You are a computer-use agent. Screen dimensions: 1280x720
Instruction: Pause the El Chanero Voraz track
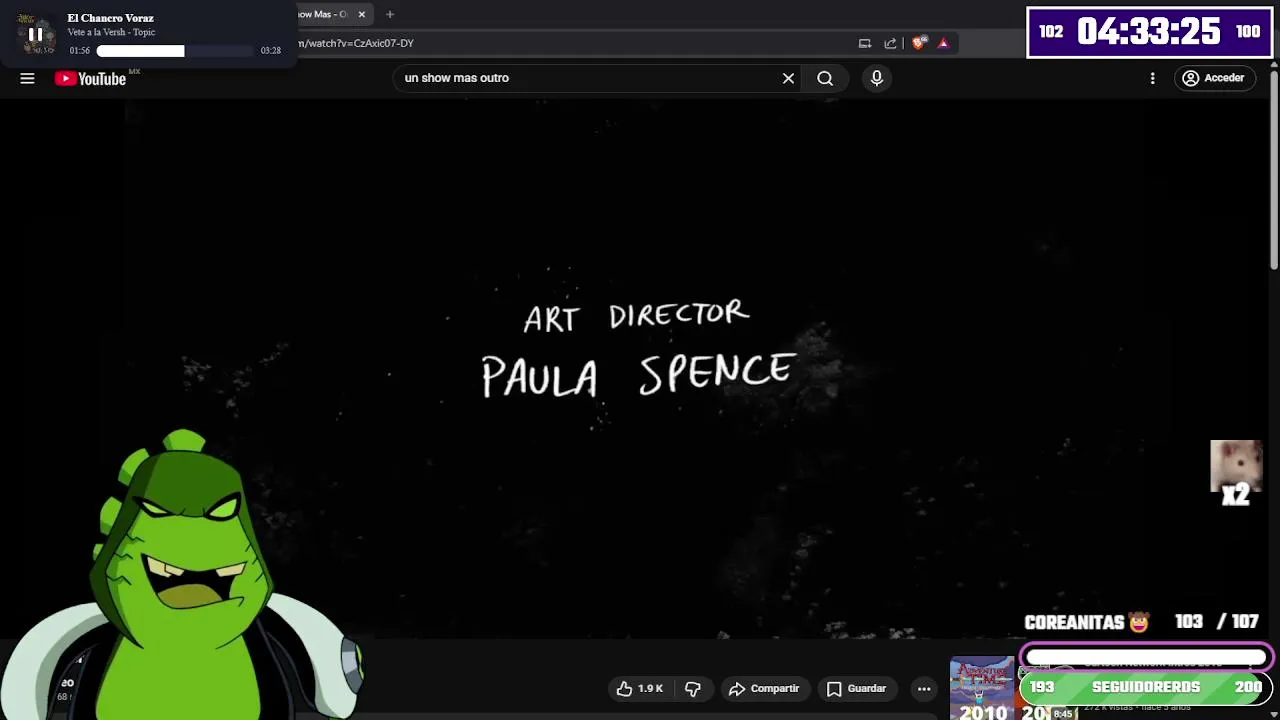[35, 34]
